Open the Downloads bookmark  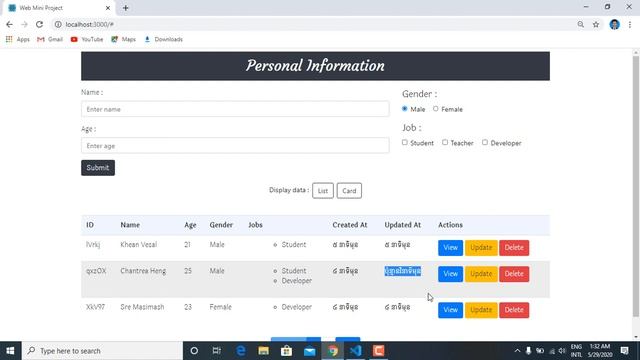(164, 39)
